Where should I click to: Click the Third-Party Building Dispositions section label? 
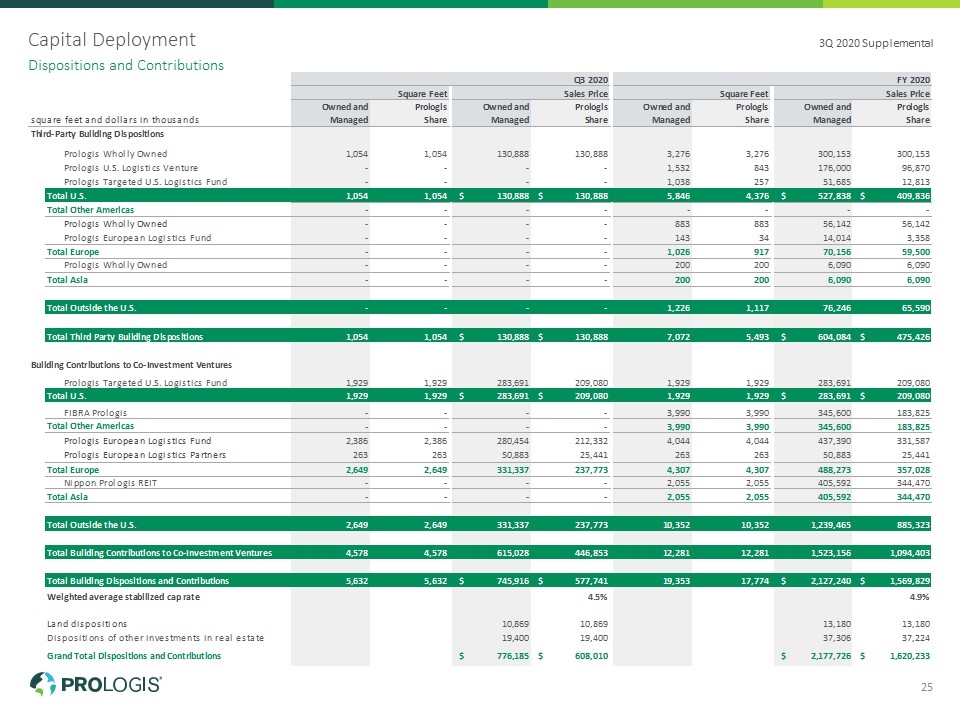point(97,133)
